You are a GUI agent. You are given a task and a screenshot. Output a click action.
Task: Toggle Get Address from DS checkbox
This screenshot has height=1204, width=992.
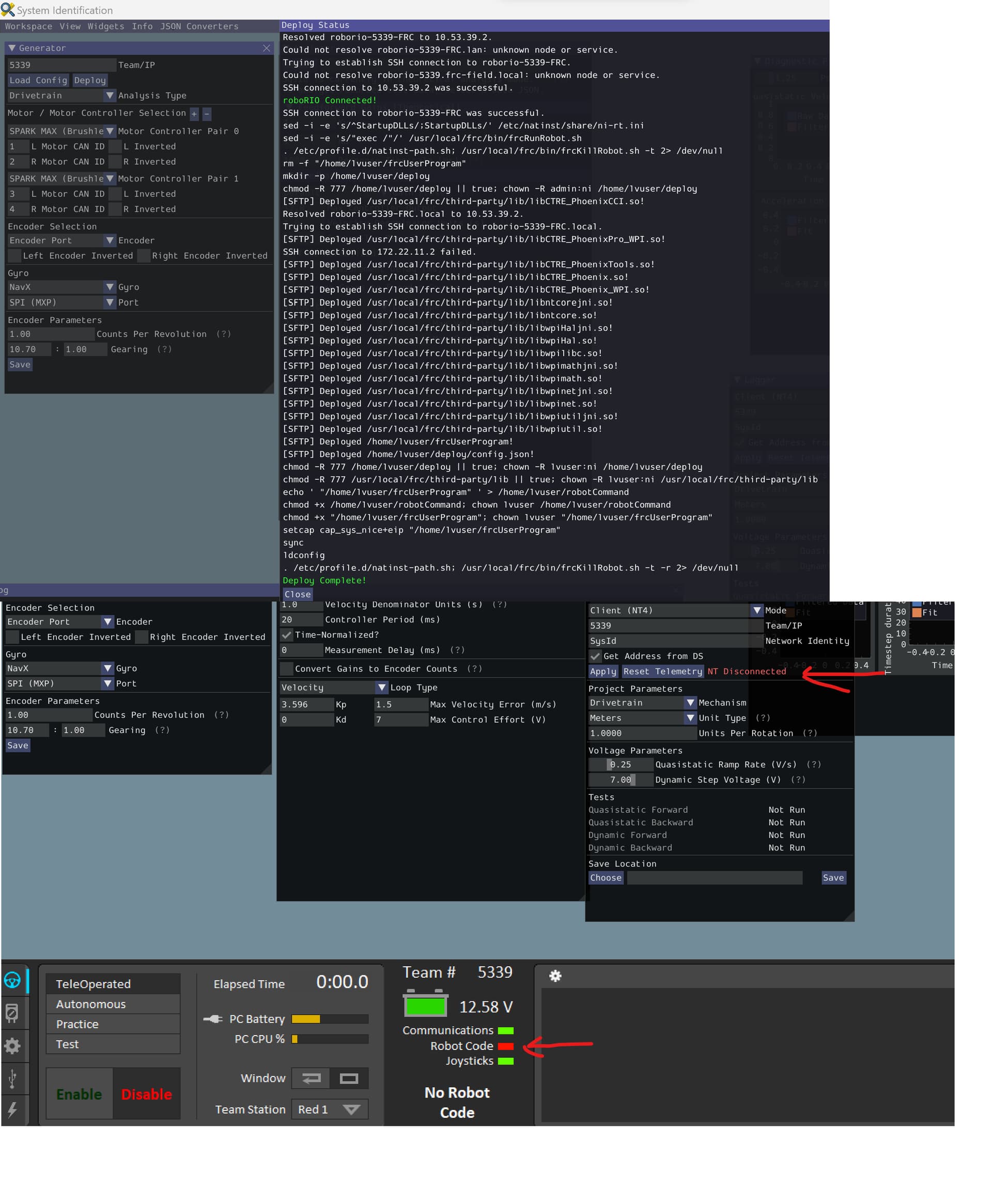(595, 656)
